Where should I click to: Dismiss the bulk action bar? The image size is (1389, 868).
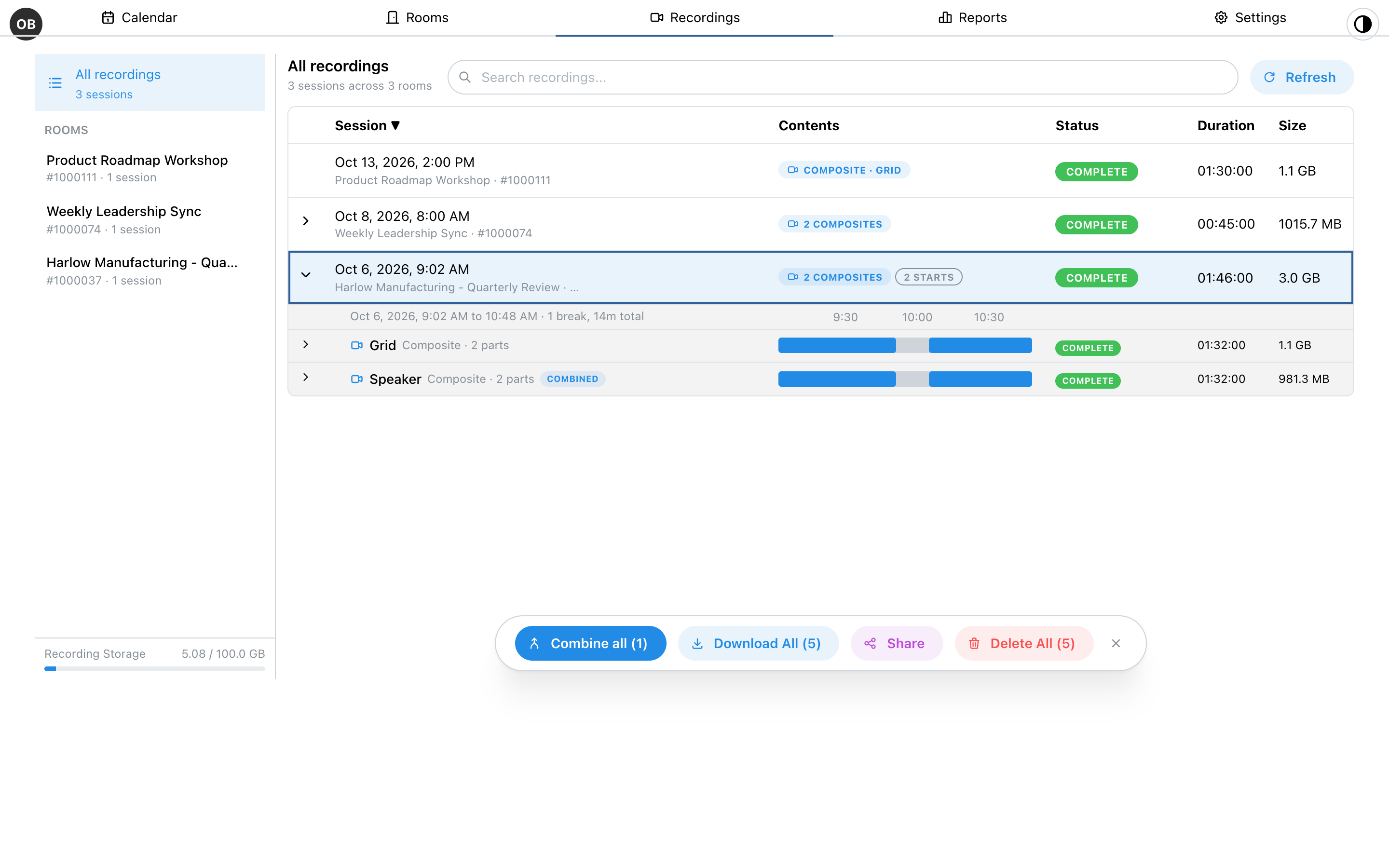click(x=1115, y=644)
